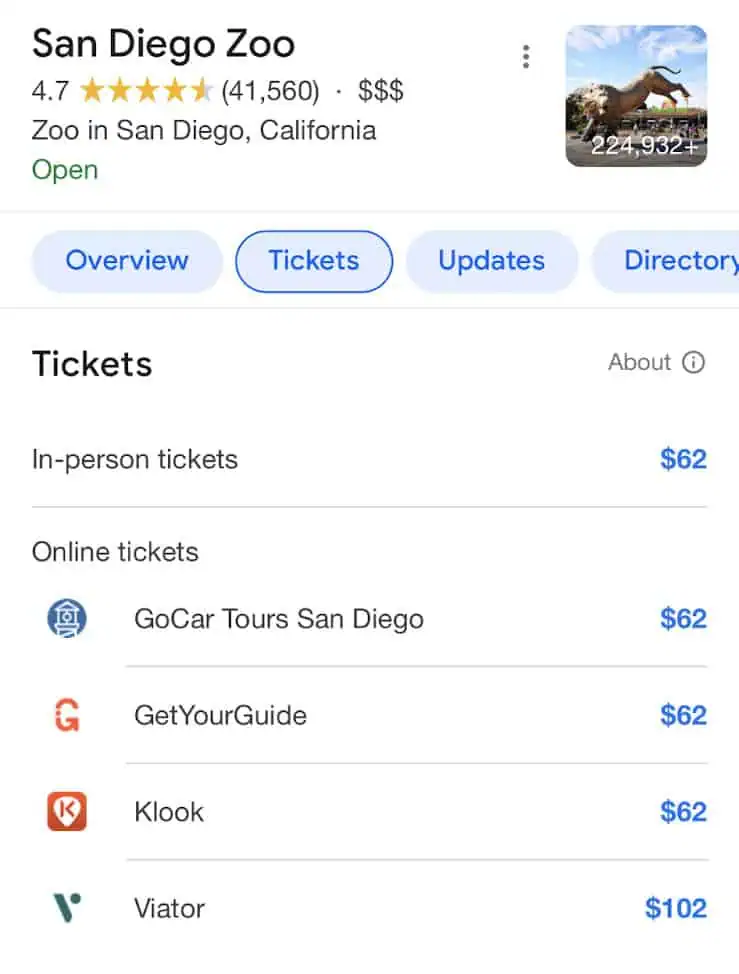This screenshot has width=739, height=974.
Task: Click the Viator logo icon
Action: point(67,908)
